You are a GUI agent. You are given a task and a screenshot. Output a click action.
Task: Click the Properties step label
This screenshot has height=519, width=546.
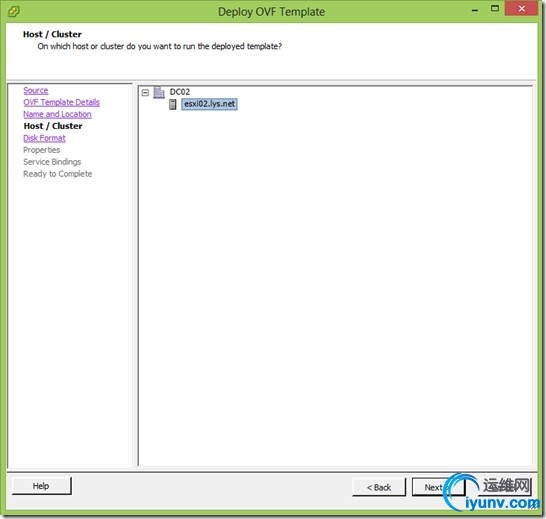click(42, 150)
